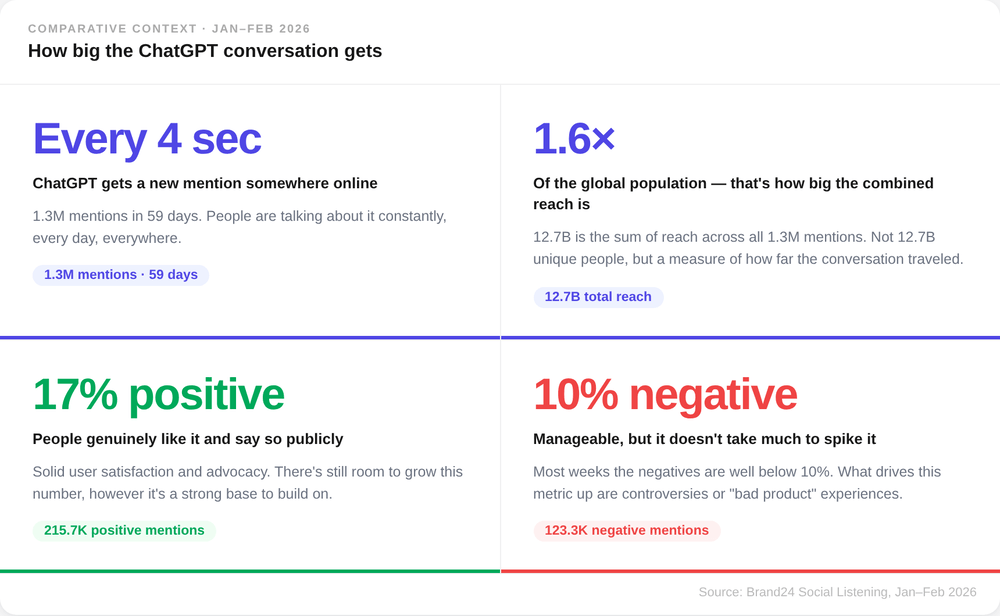Viewport: 1000px width, 616px height.
Task: Click the Brand24 Social Listening source credit
Action: coord(837,592)
